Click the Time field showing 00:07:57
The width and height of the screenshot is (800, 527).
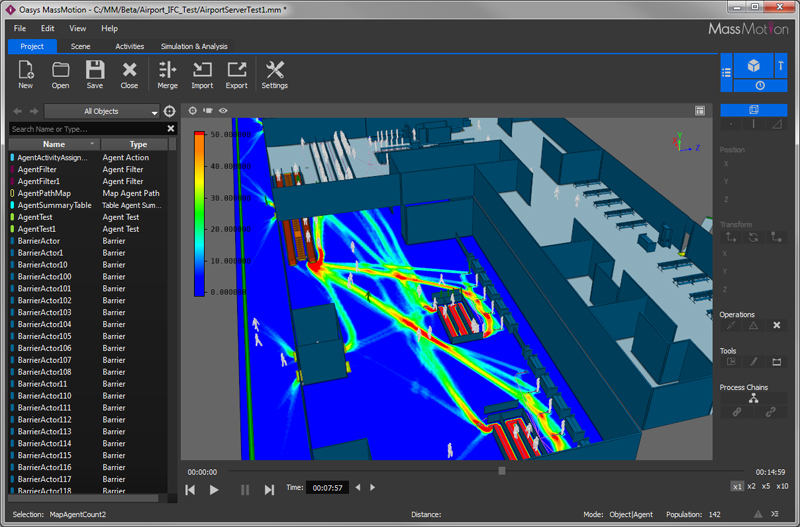tap(327, 488)
